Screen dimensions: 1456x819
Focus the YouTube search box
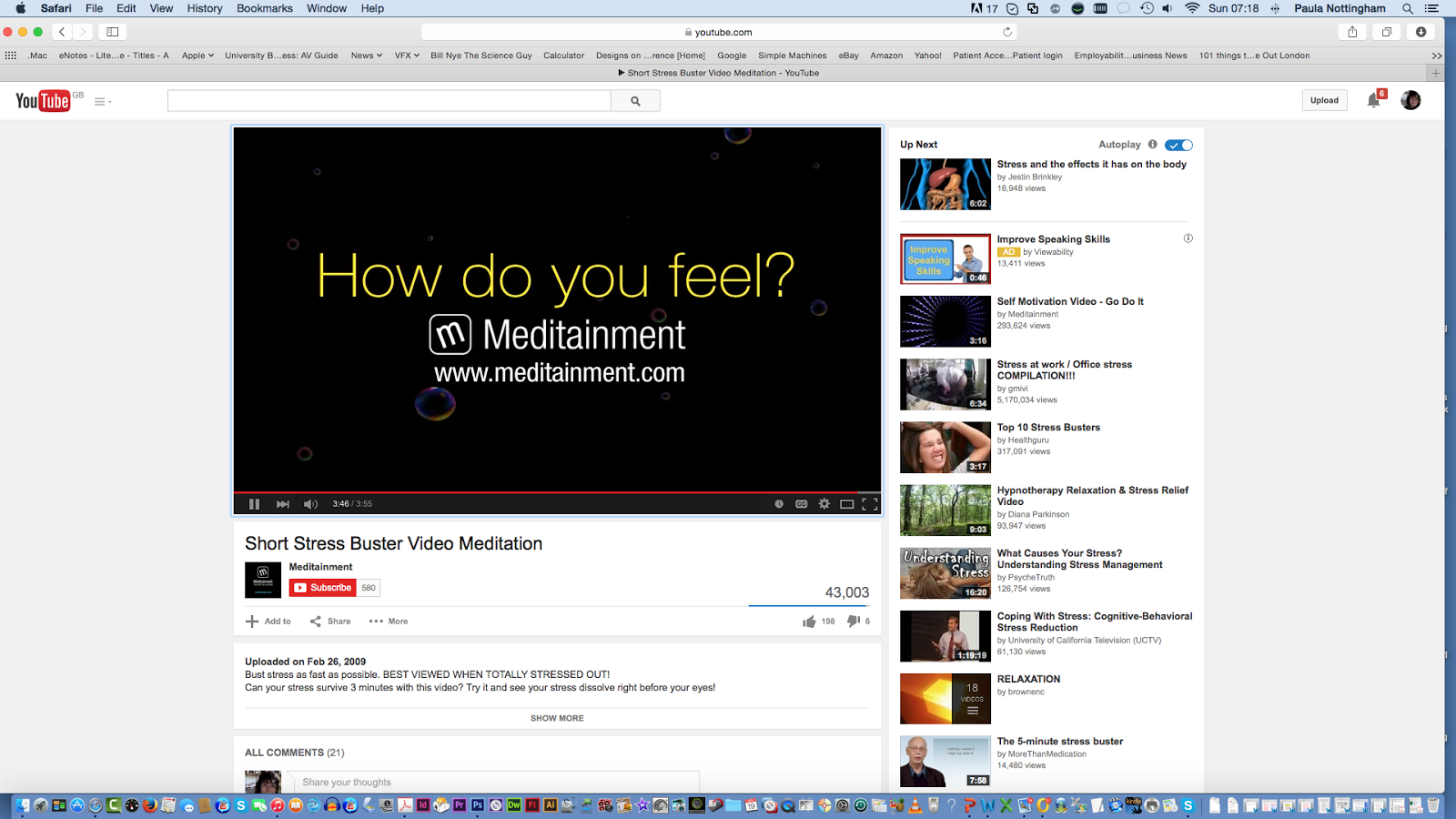(x=389, y=101)
